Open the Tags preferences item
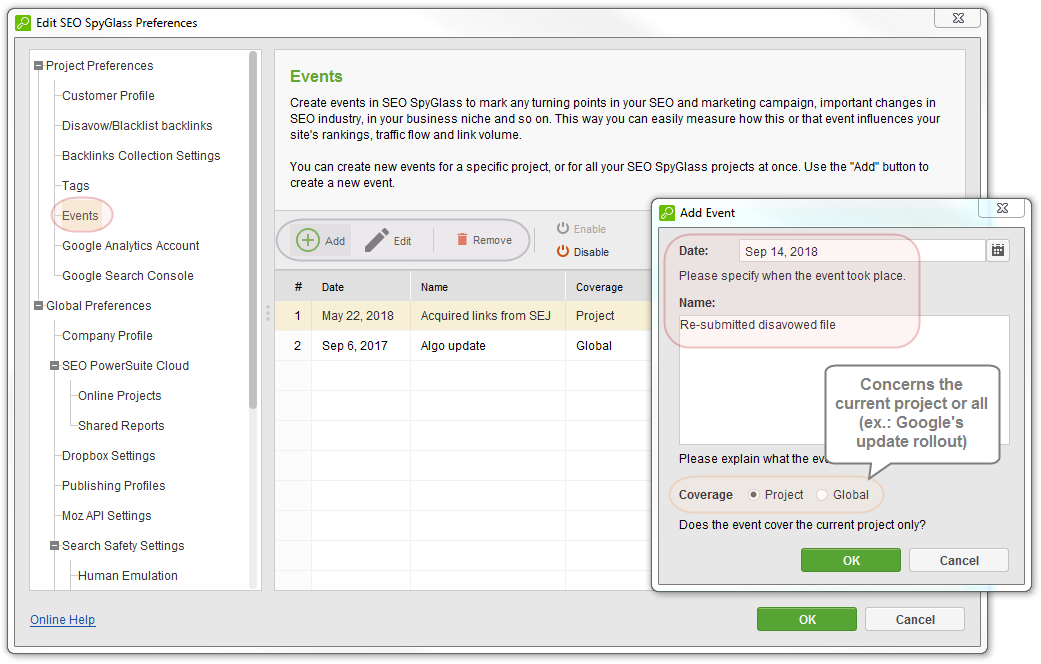 76,186
